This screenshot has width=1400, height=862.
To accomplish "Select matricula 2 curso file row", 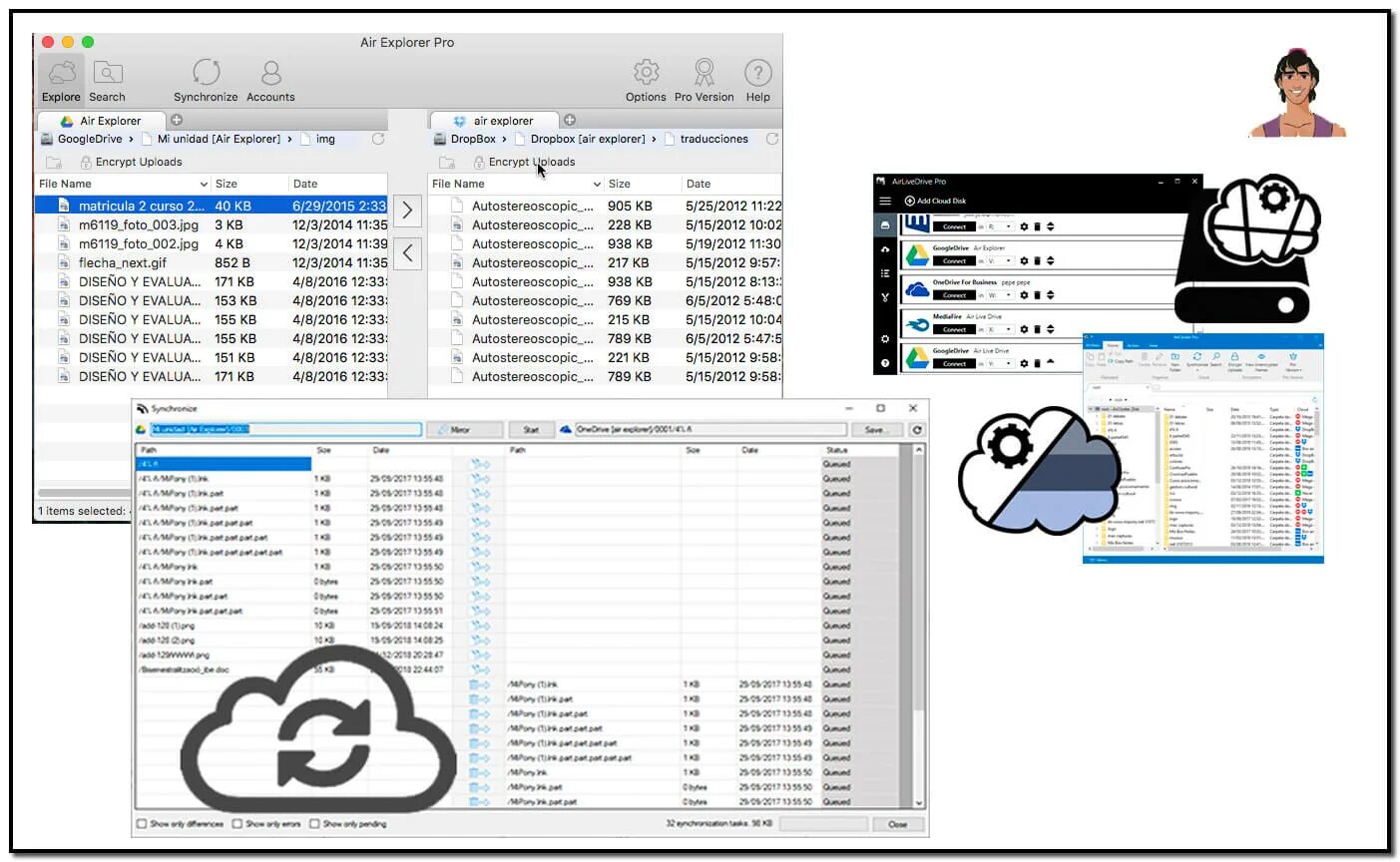I will 211,206.
